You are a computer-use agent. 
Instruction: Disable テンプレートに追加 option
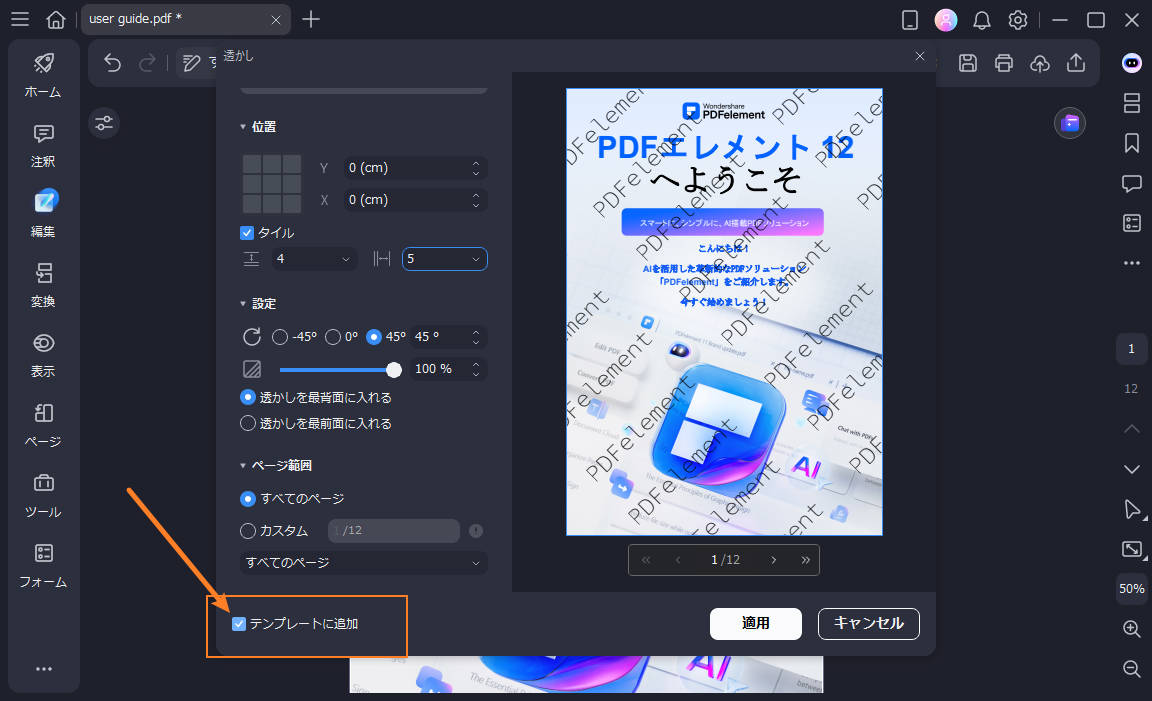(238, 623)
